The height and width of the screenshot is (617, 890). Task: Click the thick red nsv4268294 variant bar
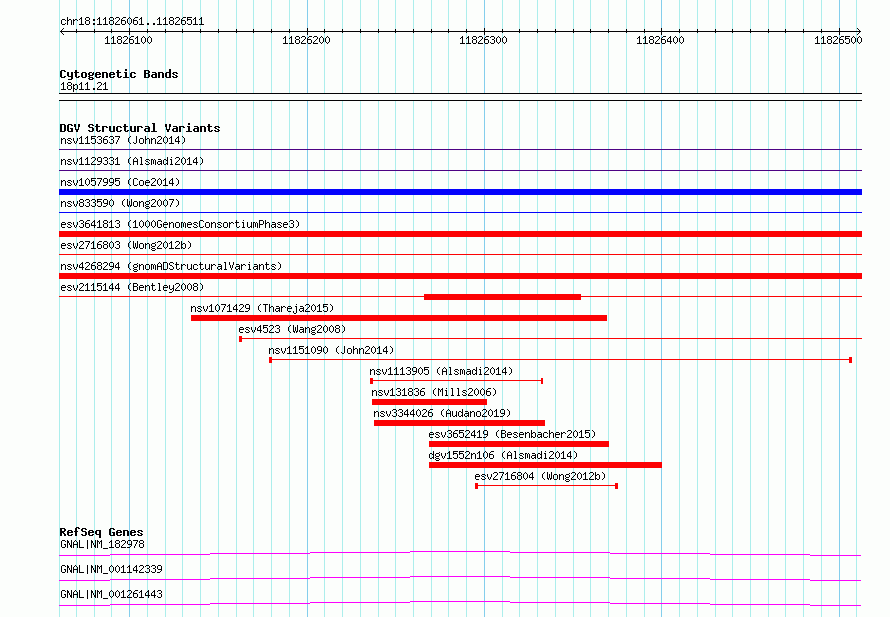(460, 276)
